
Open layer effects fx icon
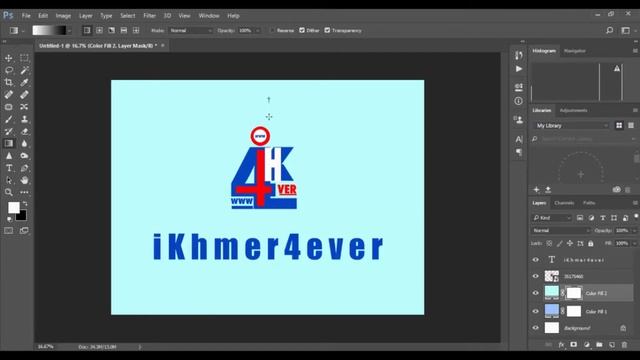click(561, 345)
